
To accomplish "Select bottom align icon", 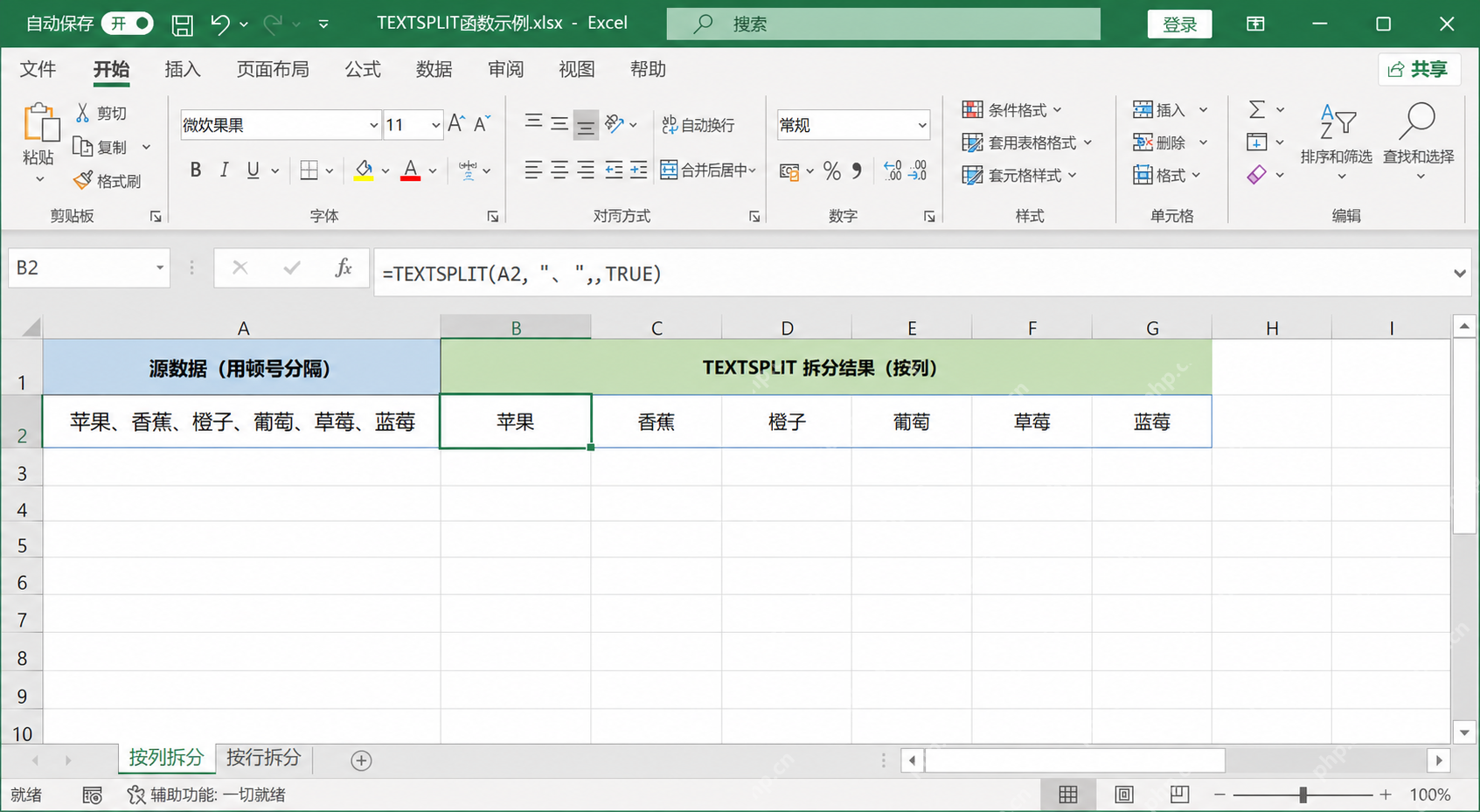I will (586, 125).
